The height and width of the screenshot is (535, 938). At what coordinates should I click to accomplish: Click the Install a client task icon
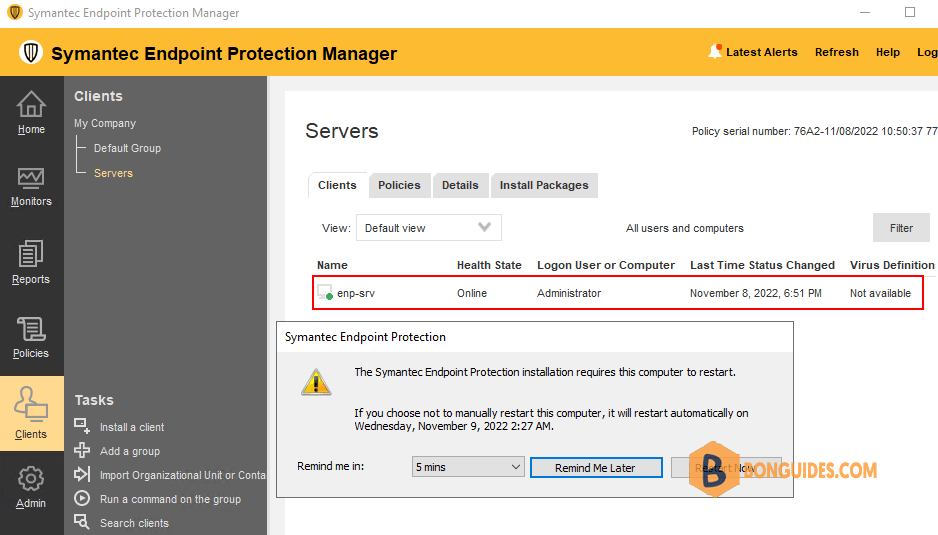point(82,426)
